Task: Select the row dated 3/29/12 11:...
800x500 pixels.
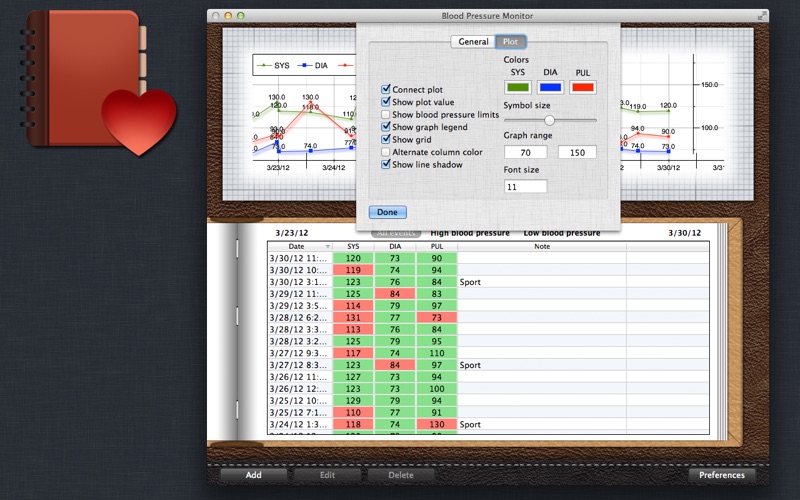Action: [x=488, y=294]
